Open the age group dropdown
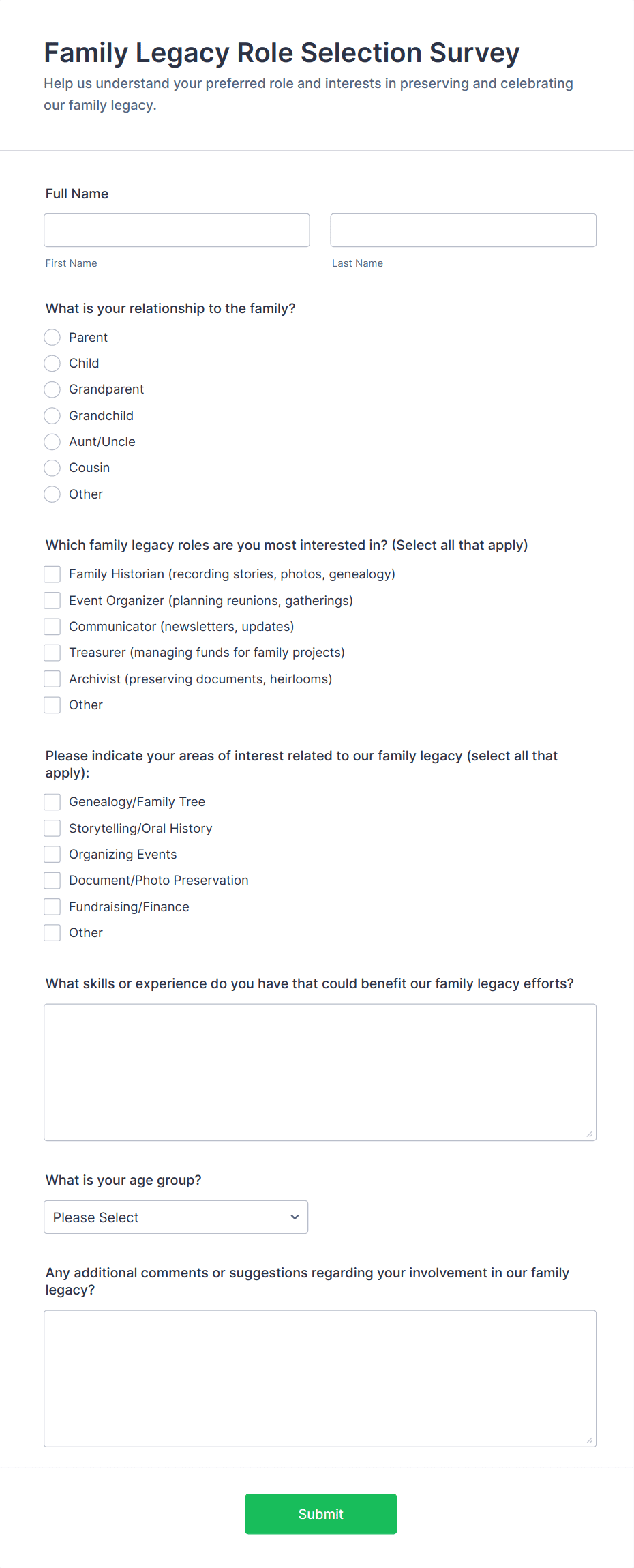 175,1217
